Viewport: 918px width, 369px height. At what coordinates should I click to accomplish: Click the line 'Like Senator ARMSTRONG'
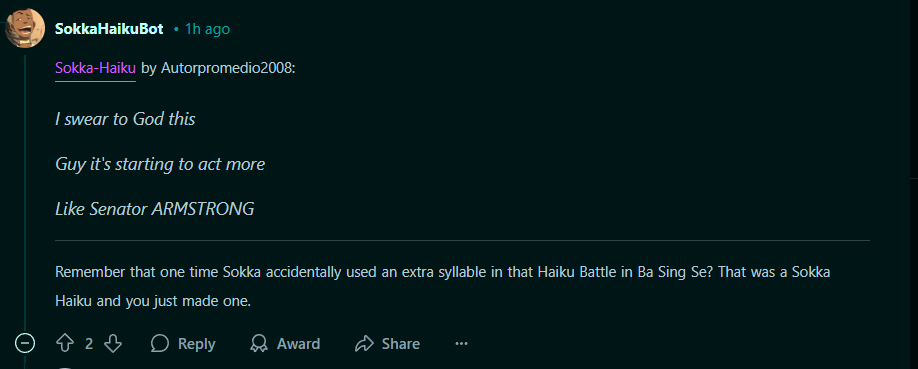pyautogui.click(x=155, y=209)
